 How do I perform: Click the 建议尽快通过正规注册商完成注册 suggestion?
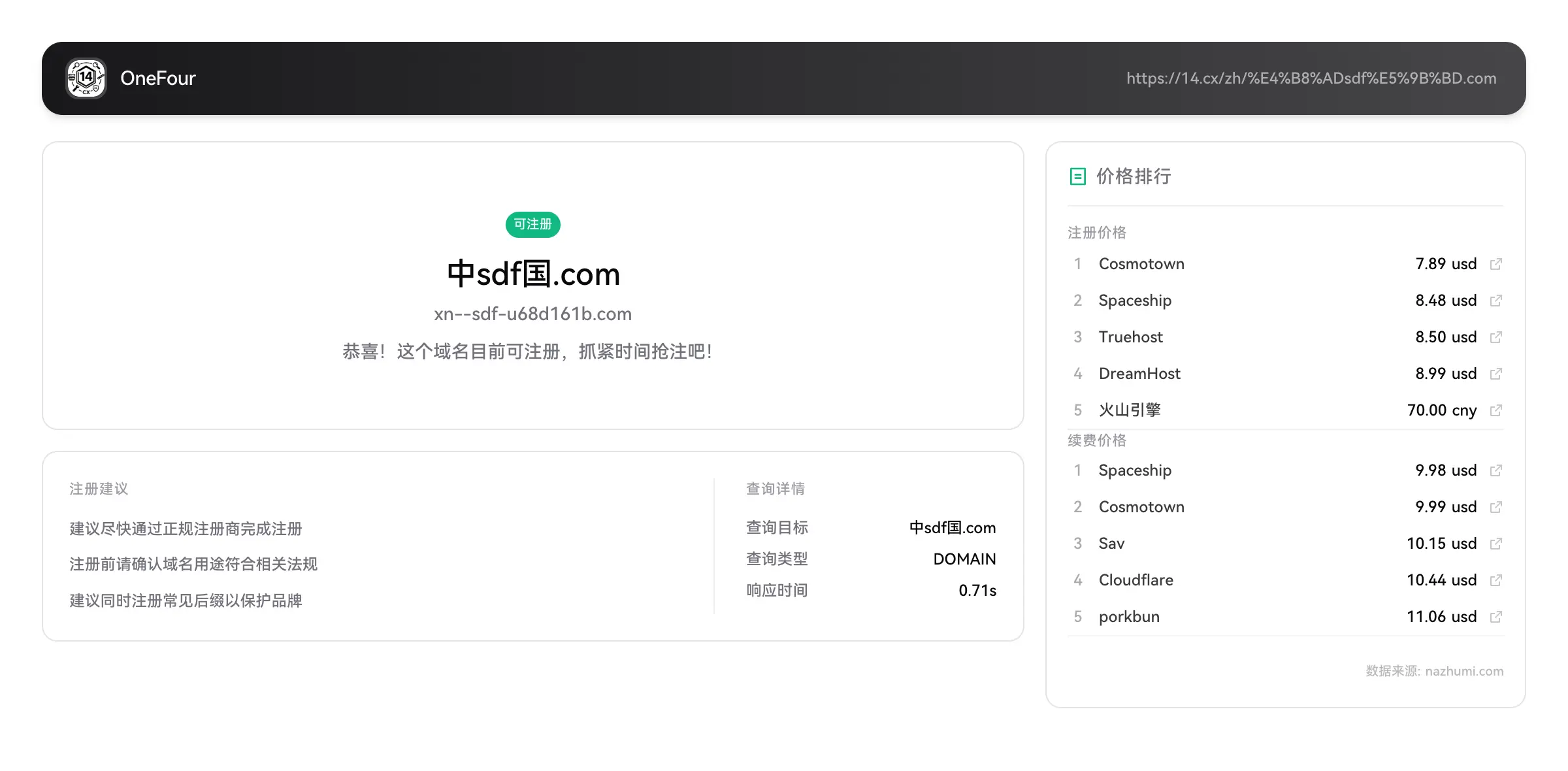[186, 529]
